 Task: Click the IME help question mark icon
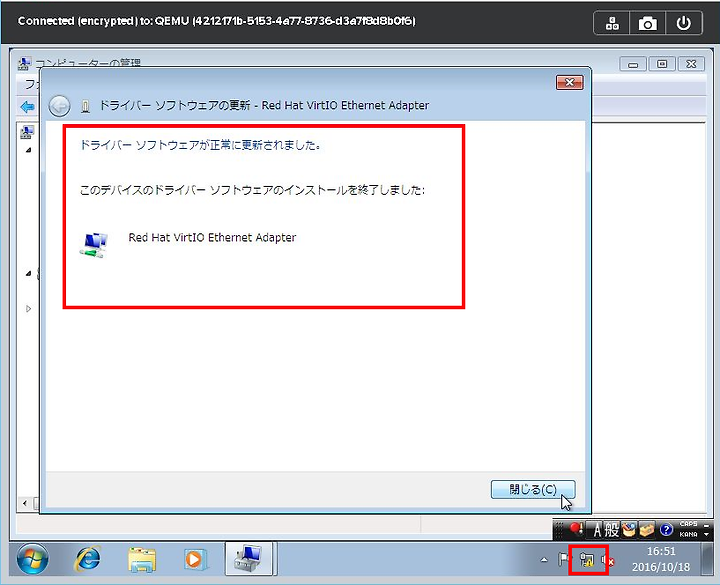666,530
